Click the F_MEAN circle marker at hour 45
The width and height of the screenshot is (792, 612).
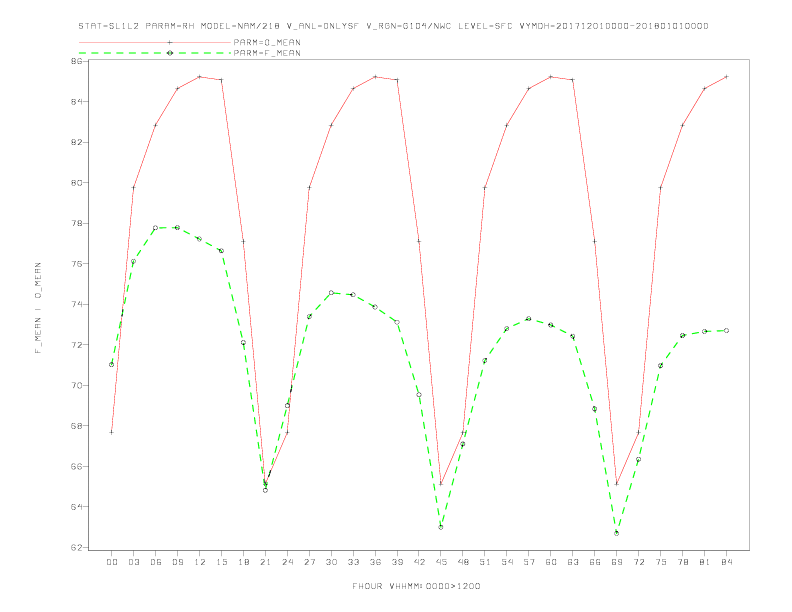point(441,527)
